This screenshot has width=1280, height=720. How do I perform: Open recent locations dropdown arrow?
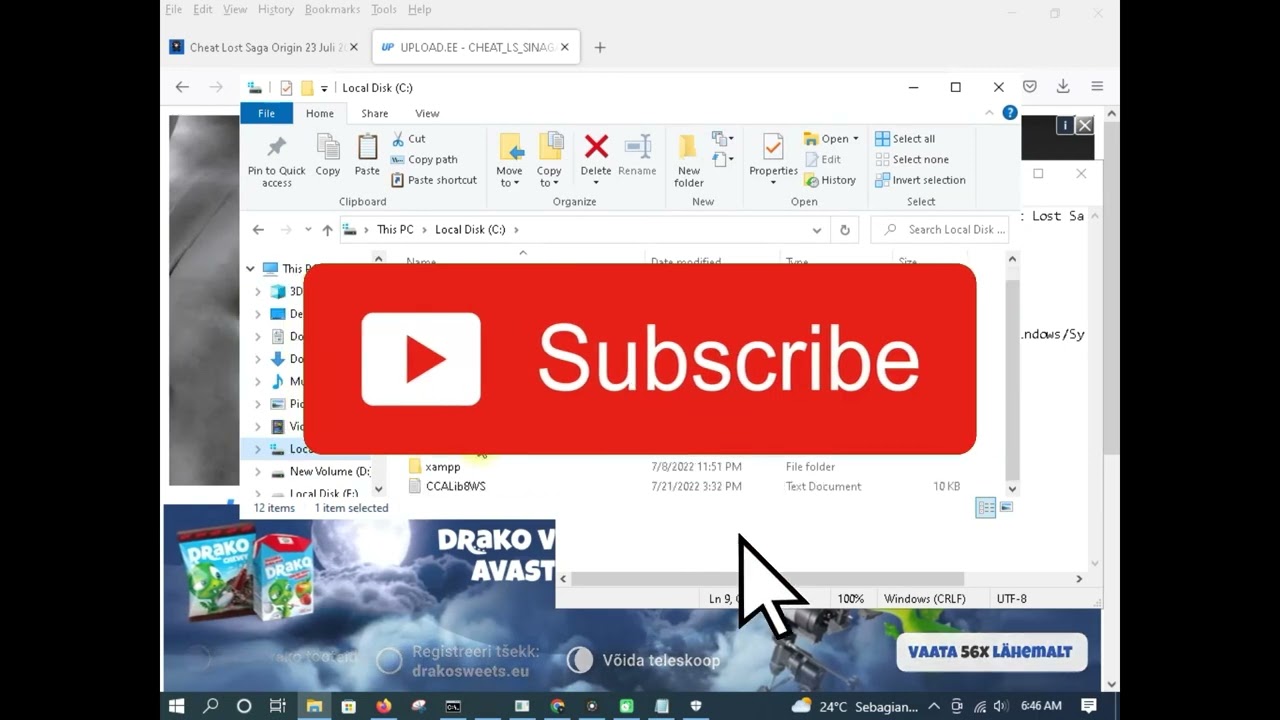tap(308, 229)
